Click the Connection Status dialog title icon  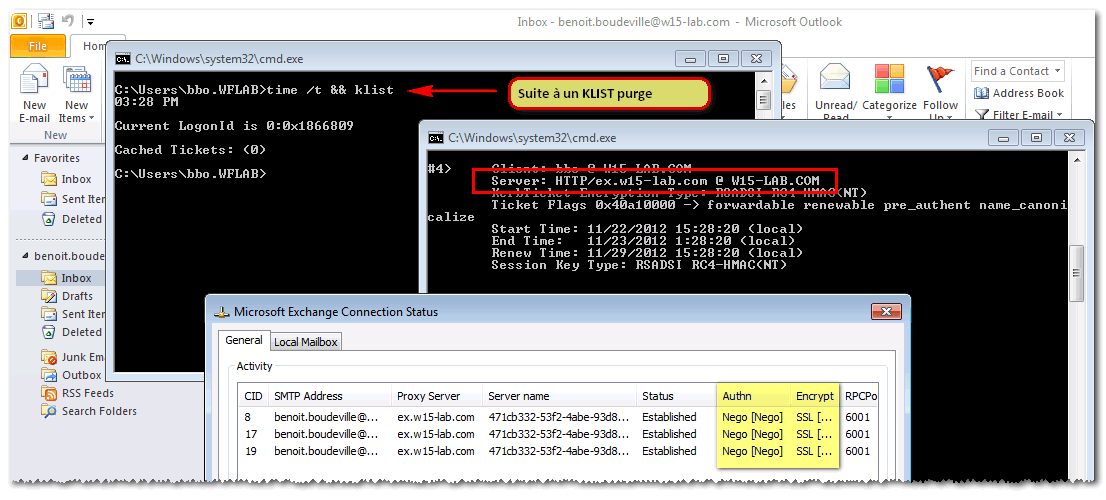[x=222, y=312]
